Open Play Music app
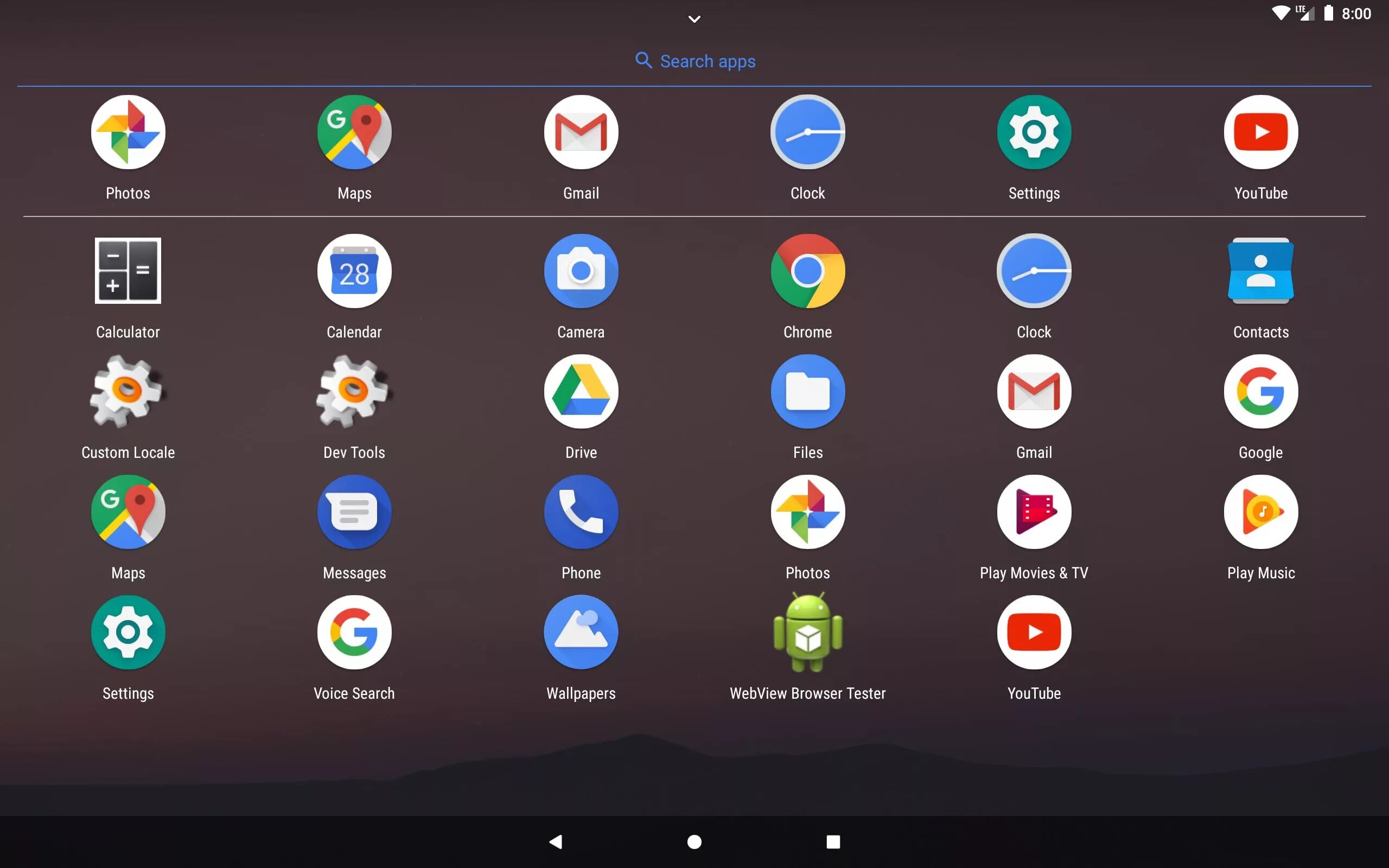 click(x=1261, y=512)
